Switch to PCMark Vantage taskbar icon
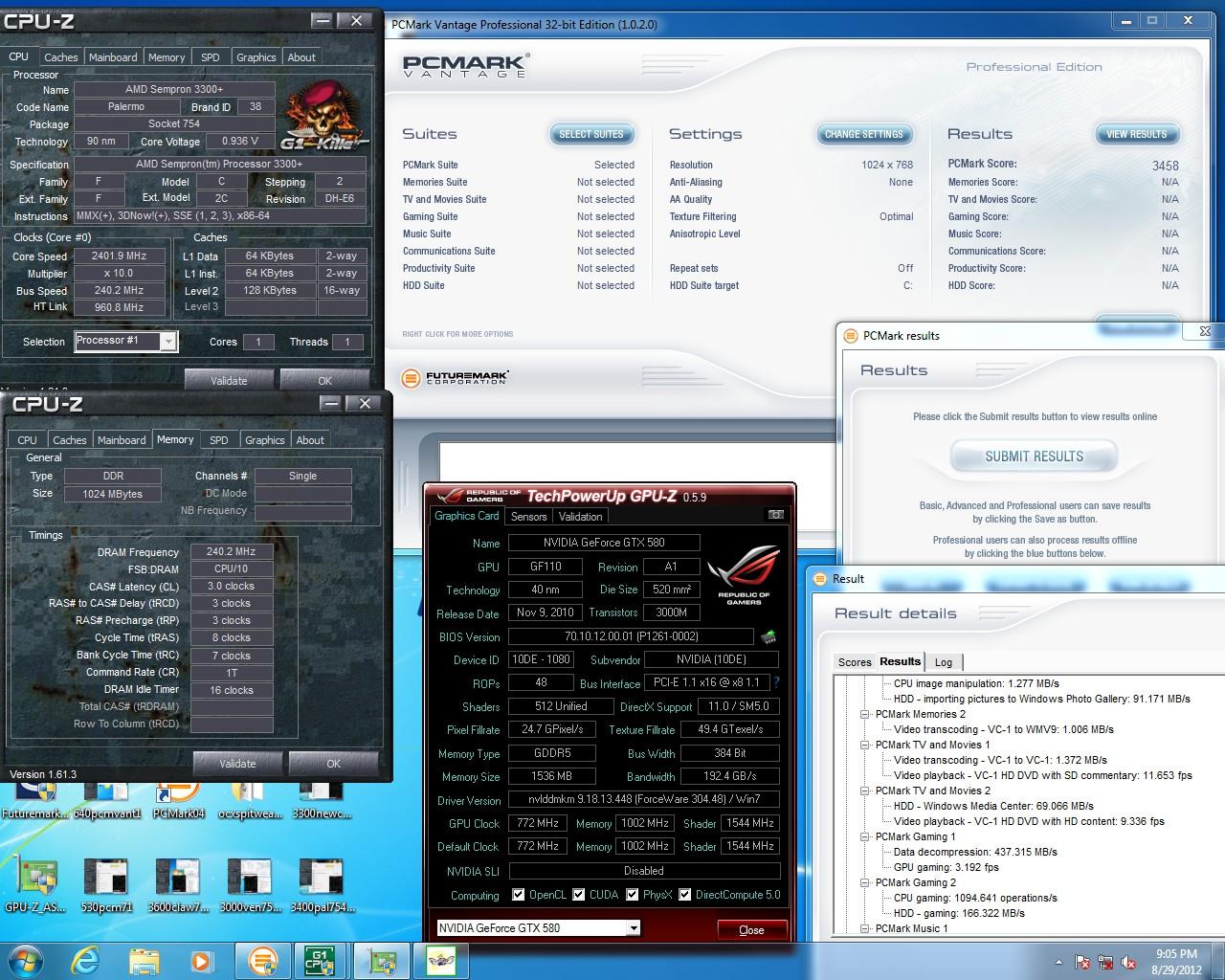Image resolution: width=1225 pixels, height=980 pixels. (x=262, y=960)
